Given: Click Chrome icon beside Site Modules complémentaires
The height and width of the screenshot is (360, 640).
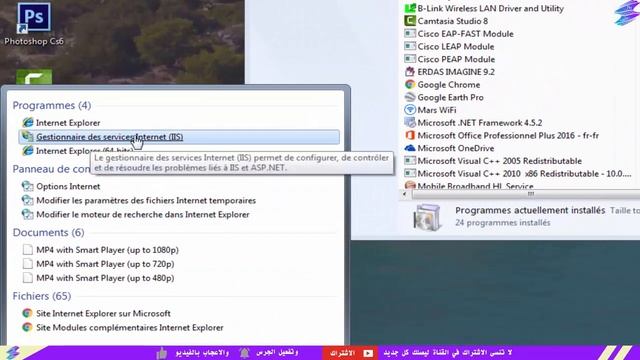Looking at the screenshot, I should [27, 327].
